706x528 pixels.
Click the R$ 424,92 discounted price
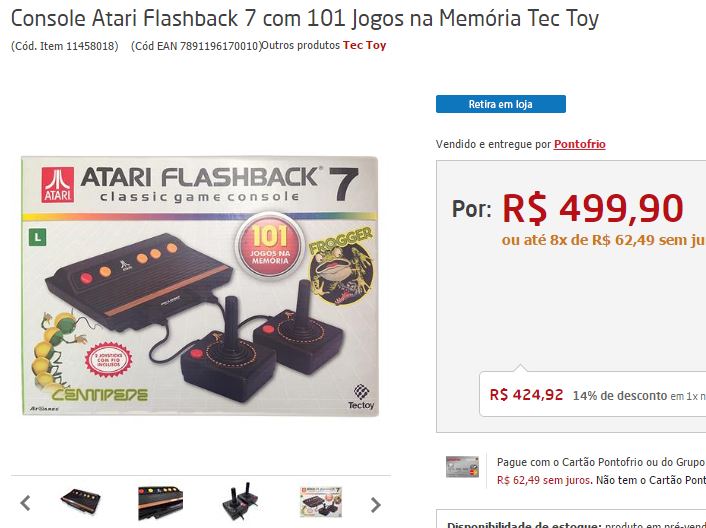pos(526,395)
